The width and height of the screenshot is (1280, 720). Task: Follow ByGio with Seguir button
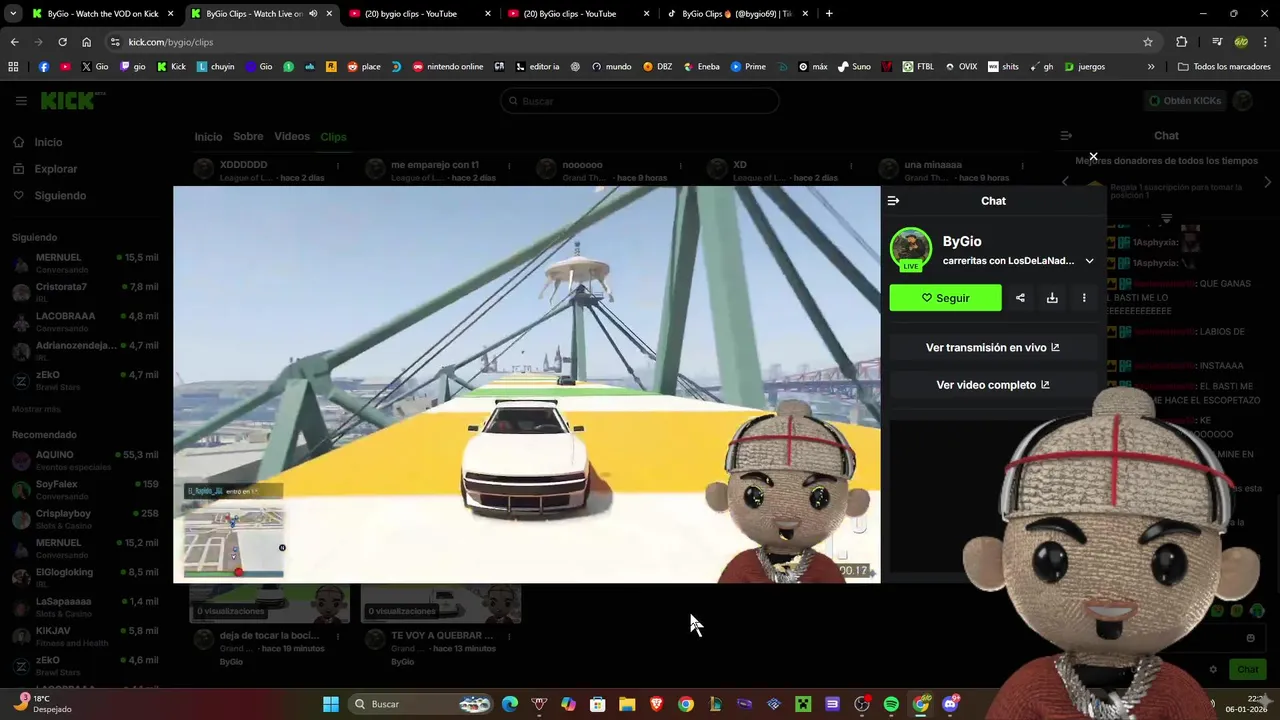click(x=945, y=298)
